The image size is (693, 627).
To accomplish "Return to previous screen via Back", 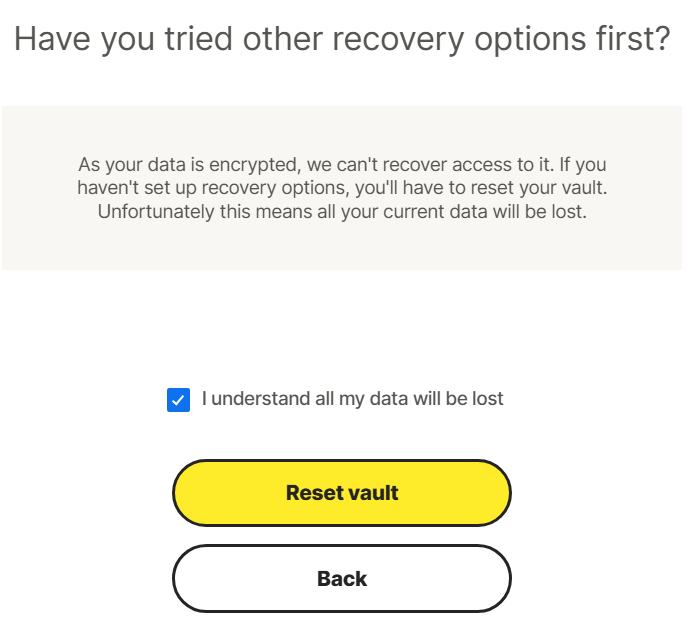I will click(x=342, y=579).
